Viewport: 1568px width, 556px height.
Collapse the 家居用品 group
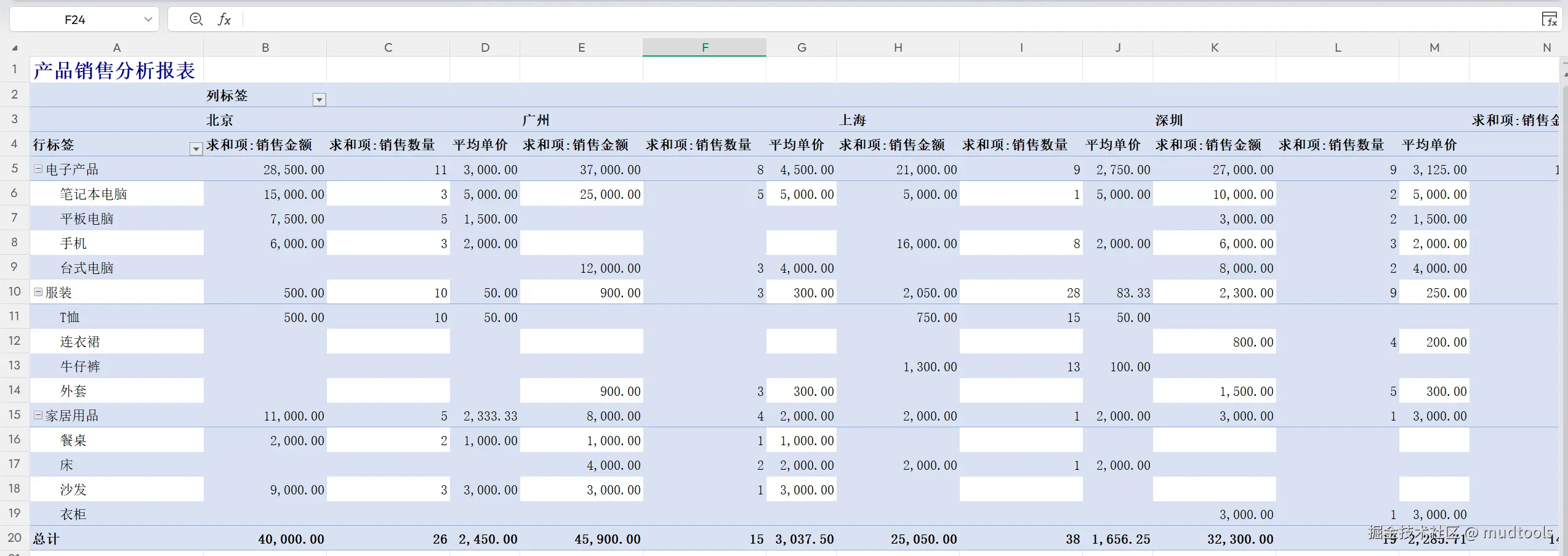(38, 414)
